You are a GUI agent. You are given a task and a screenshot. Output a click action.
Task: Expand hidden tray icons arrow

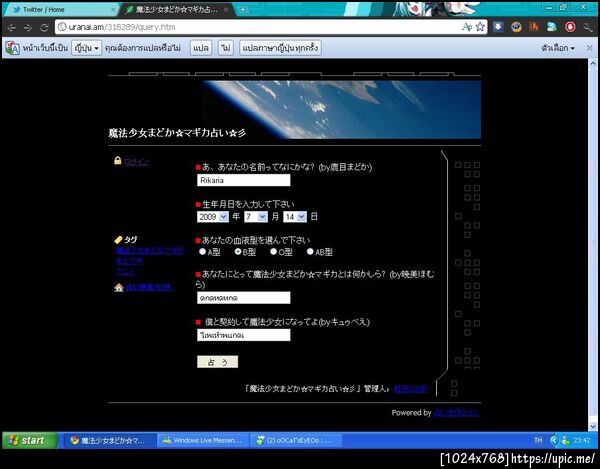[x=553, y=440]
